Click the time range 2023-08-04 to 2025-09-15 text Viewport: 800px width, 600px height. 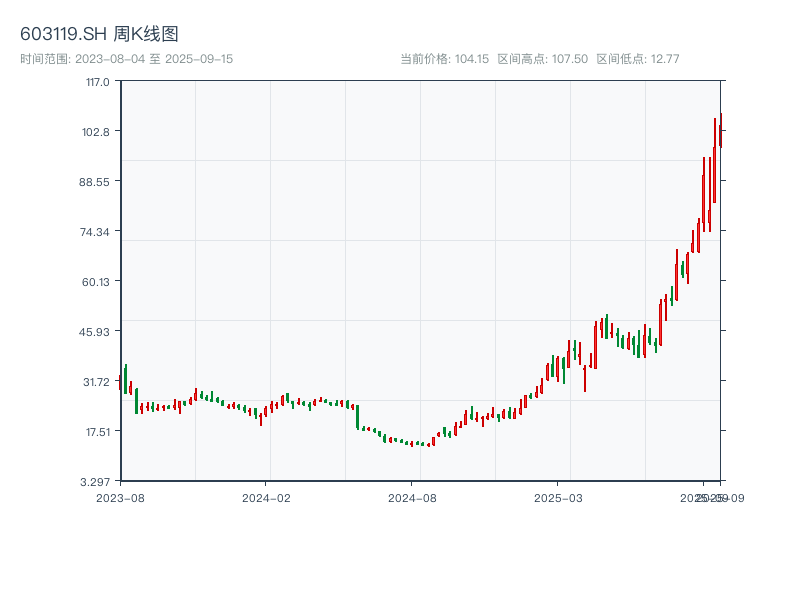tap(126, 59)
